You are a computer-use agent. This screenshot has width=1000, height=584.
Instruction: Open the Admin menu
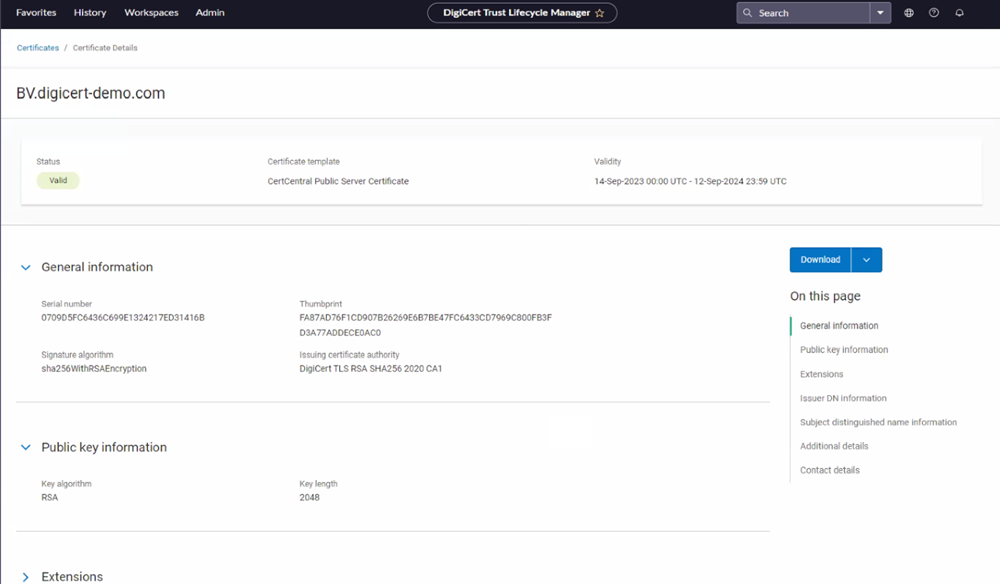210,13
